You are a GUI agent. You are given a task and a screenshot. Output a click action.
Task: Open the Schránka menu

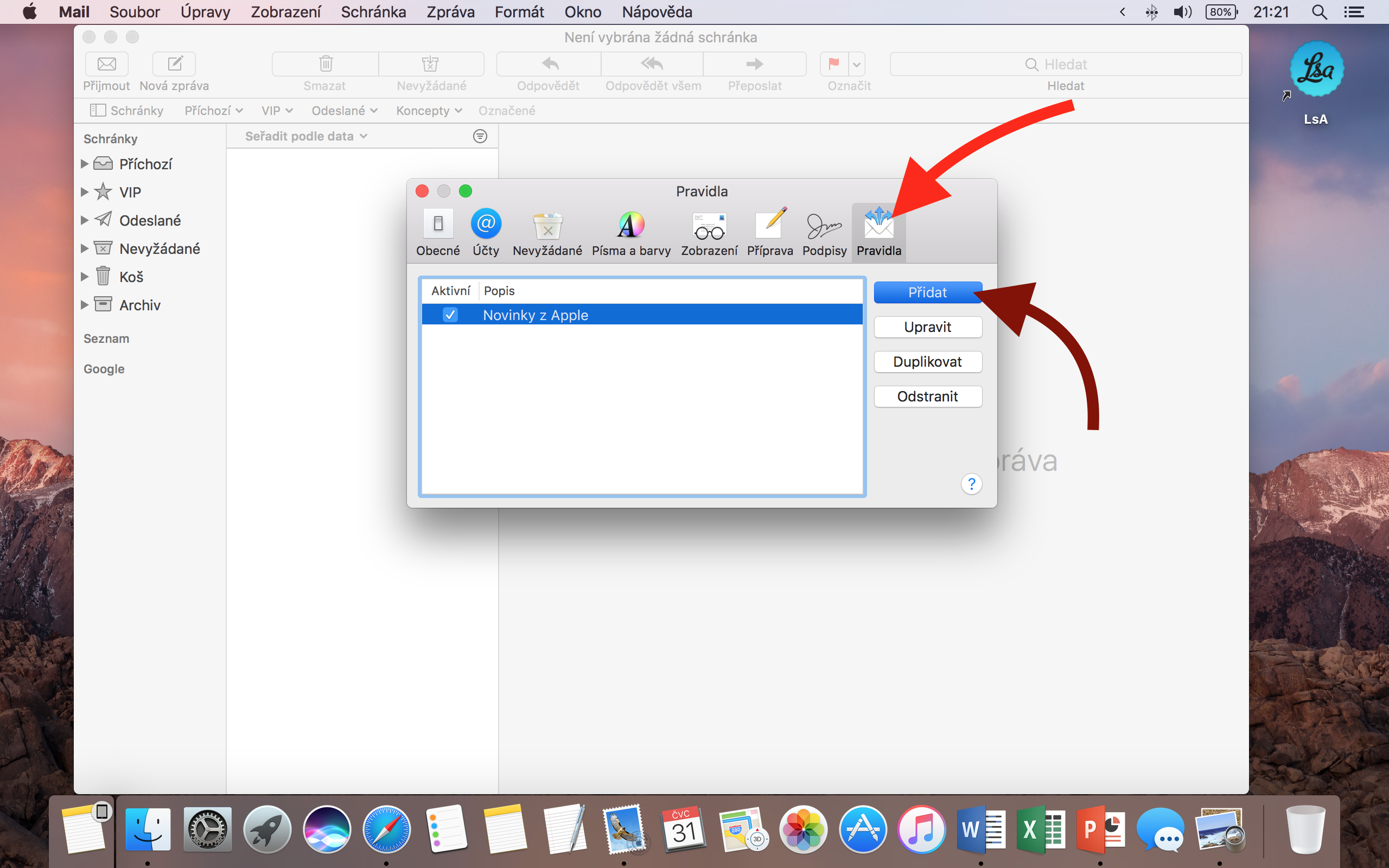373,12
